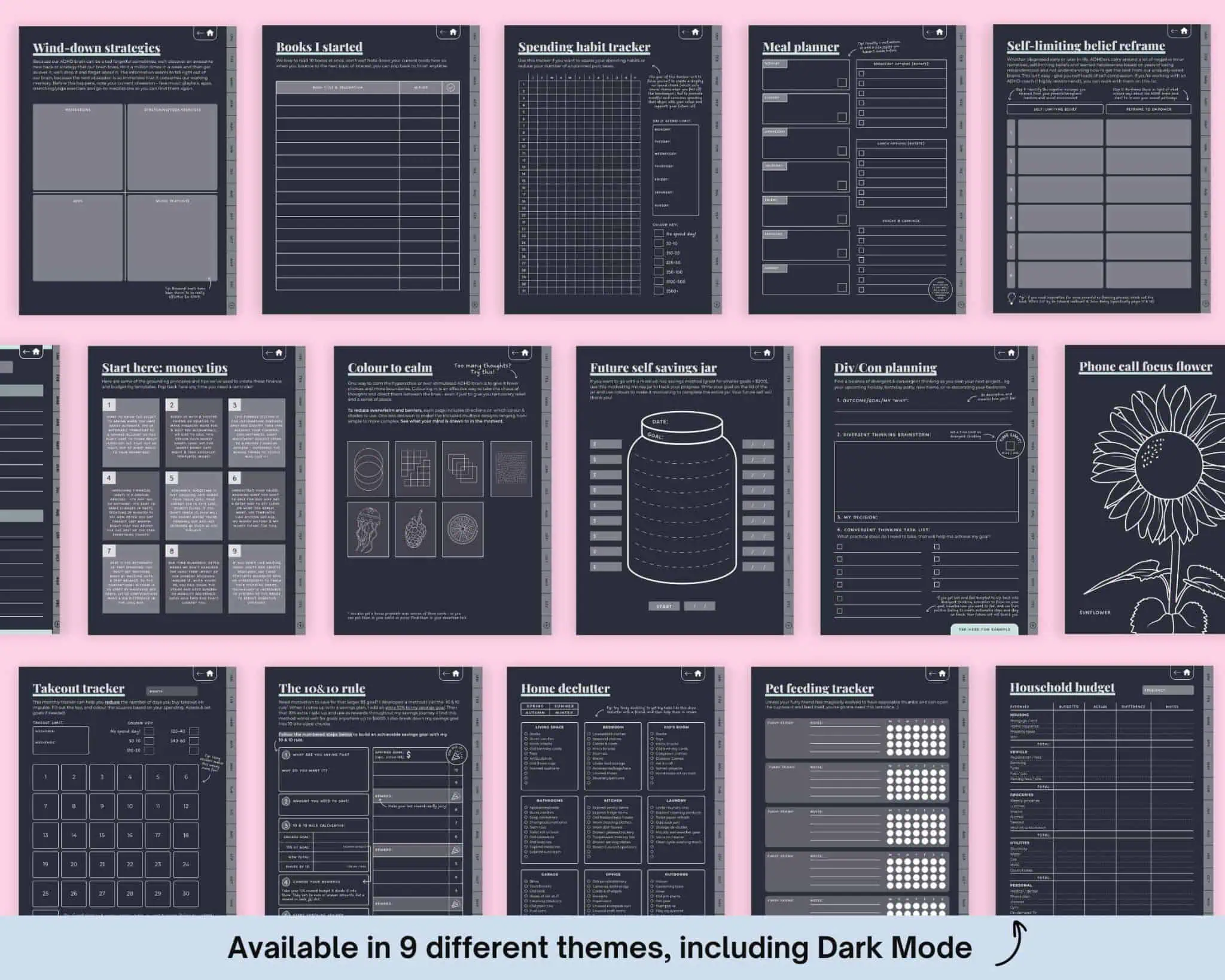The image size is (1225, 980).
Task: Tap the bottom circle icon on Books I started tab strip
Action: click(x=475, y=305)
